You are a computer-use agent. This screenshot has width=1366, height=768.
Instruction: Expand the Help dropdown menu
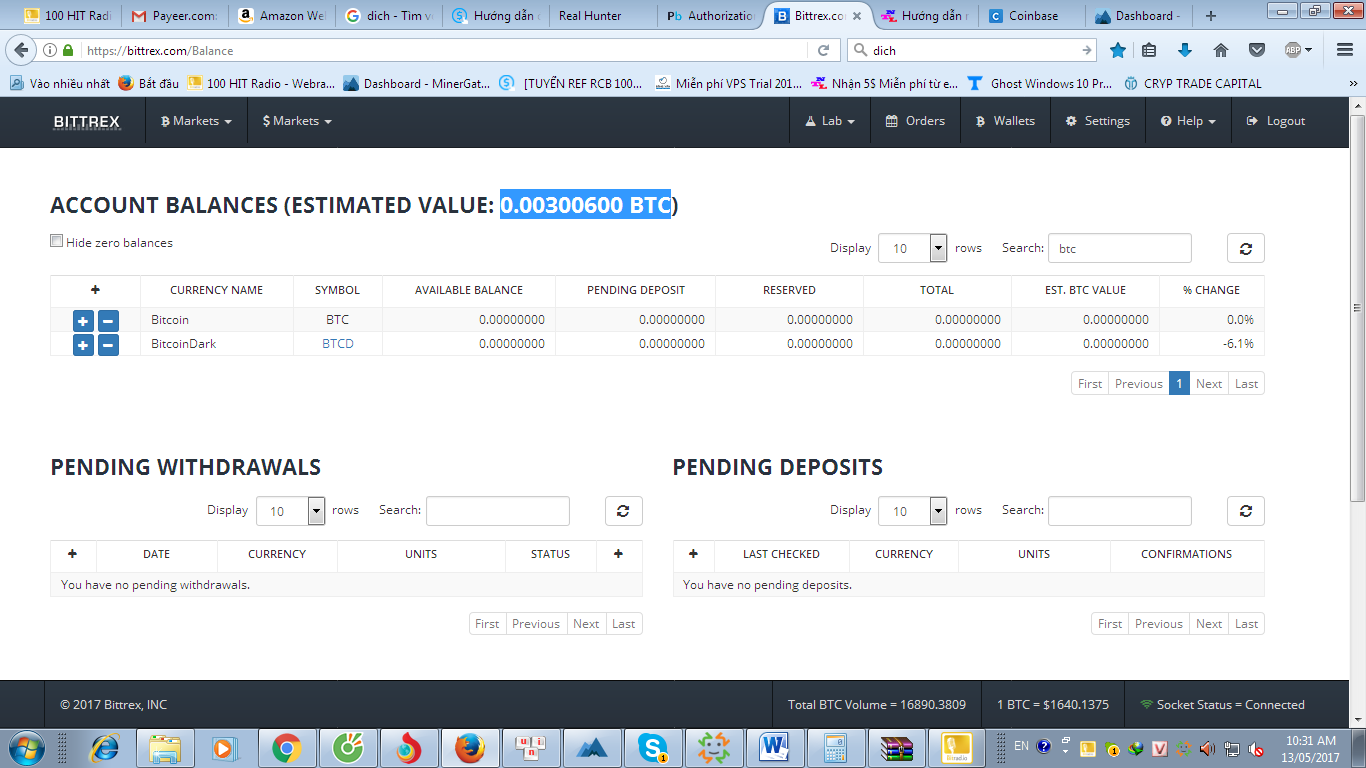point(1188,121)
